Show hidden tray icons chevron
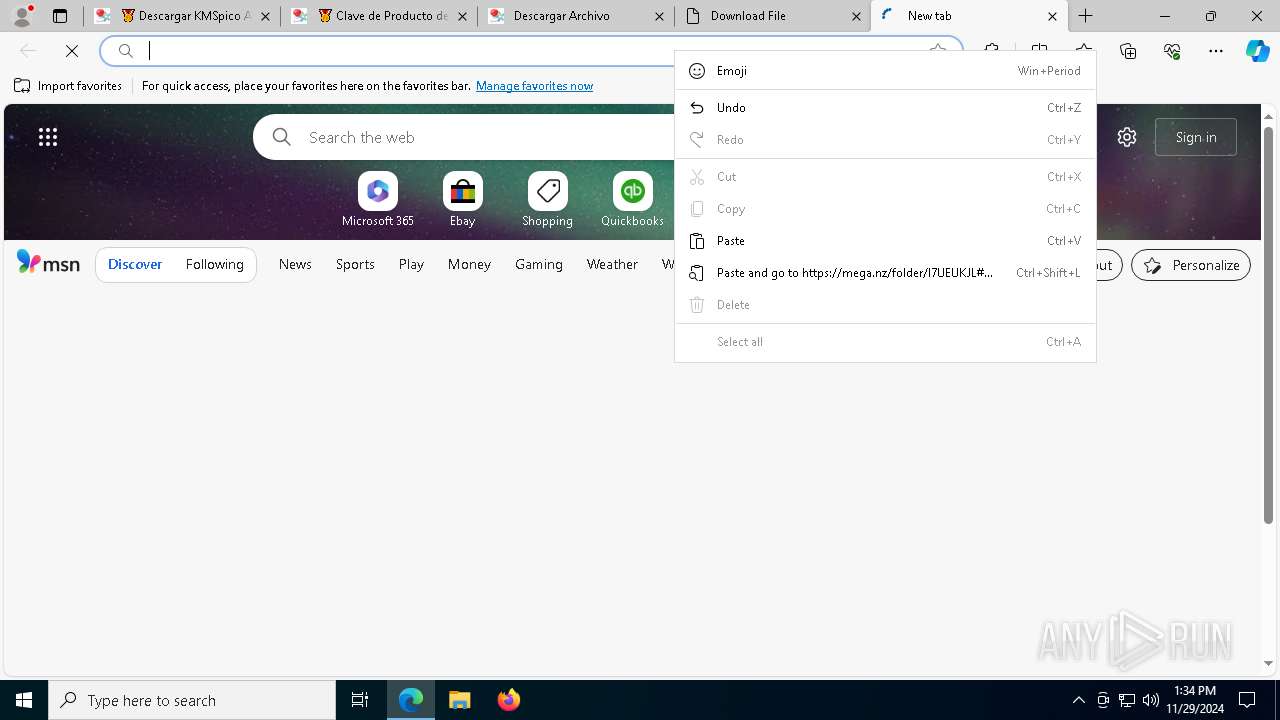 [1078, 700]
